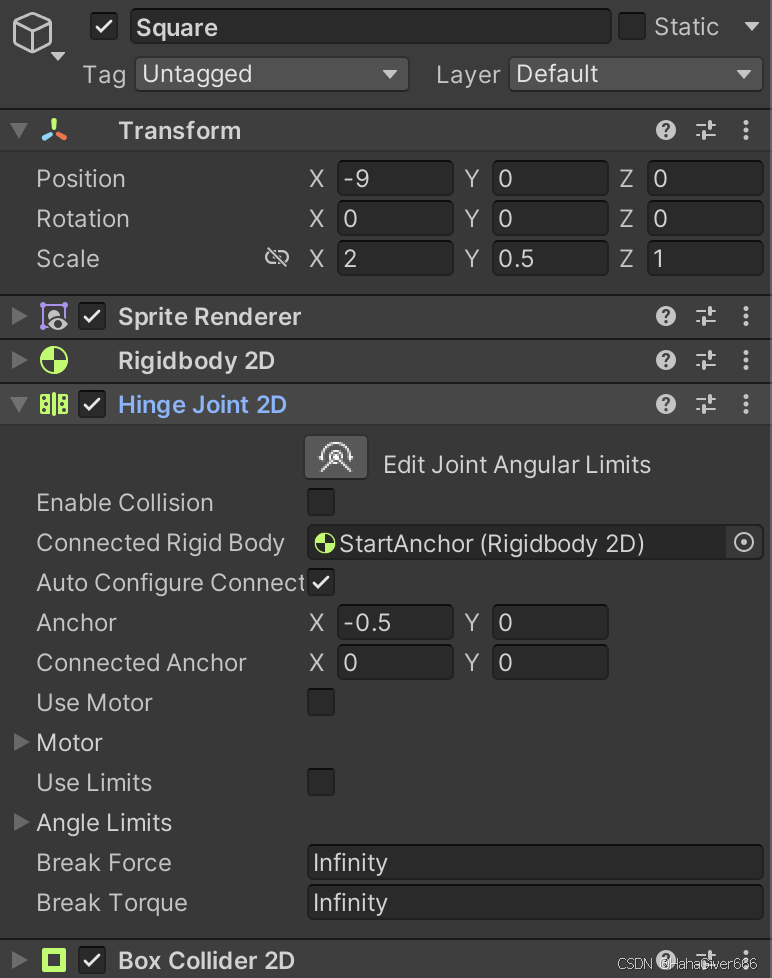Click the Position X value field

point(395,178)
